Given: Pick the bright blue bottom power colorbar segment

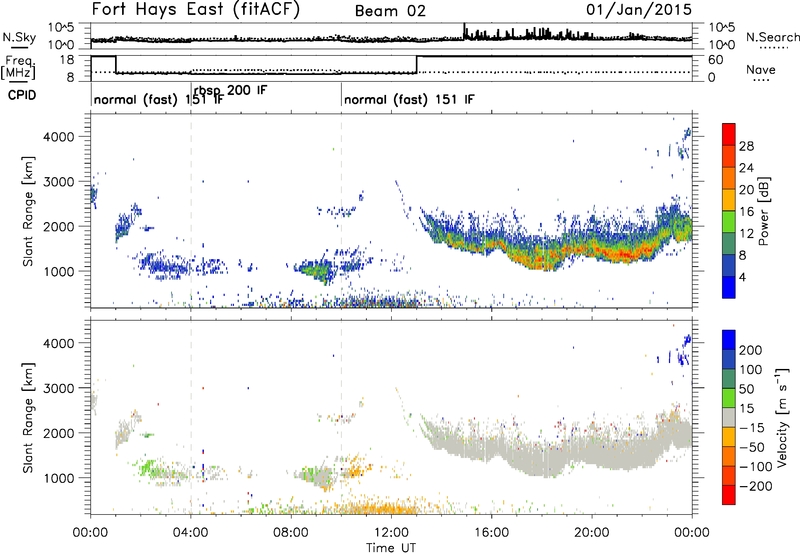Looking at the screenshot, I should (x=729, y=288).
